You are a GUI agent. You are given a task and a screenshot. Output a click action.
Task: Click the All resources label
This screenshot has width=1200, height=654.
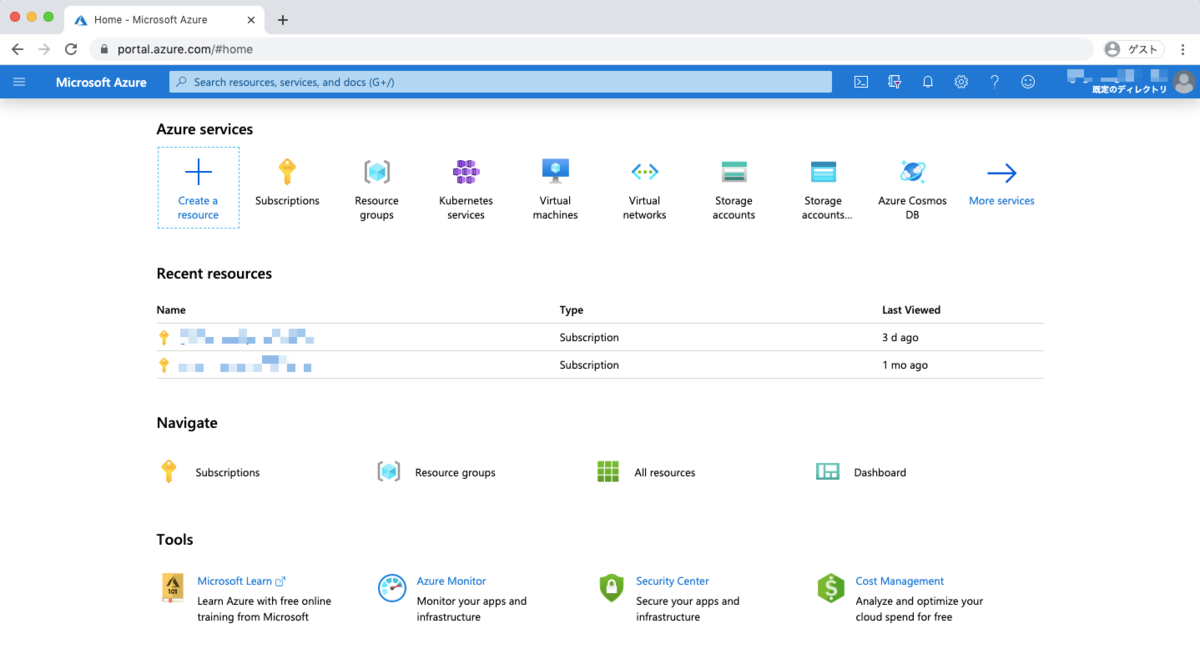click(x=665, y=473)
